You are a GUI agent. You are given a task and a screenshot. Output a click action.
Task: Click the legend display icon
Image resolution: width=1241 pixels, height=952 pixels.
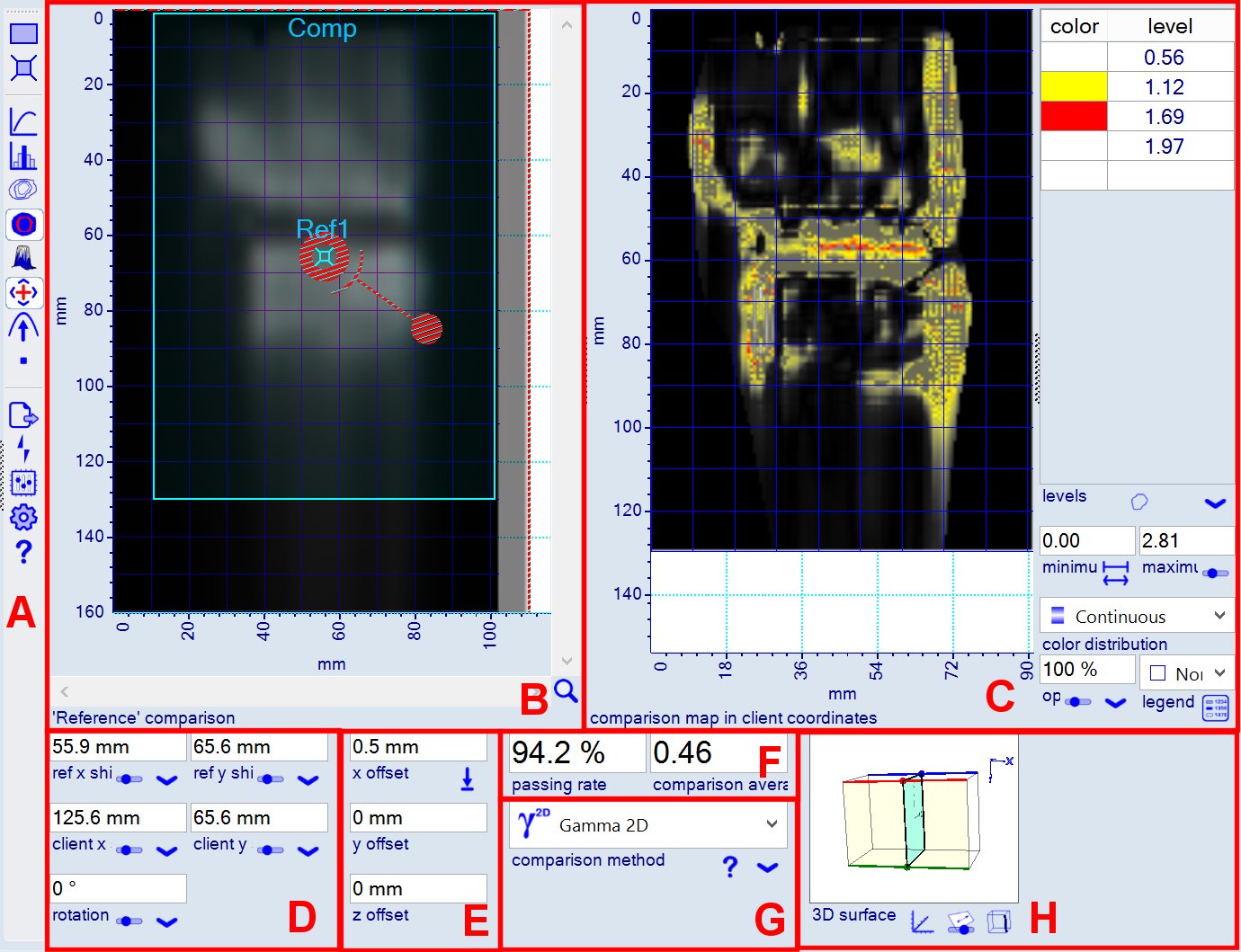[1215, 708]
